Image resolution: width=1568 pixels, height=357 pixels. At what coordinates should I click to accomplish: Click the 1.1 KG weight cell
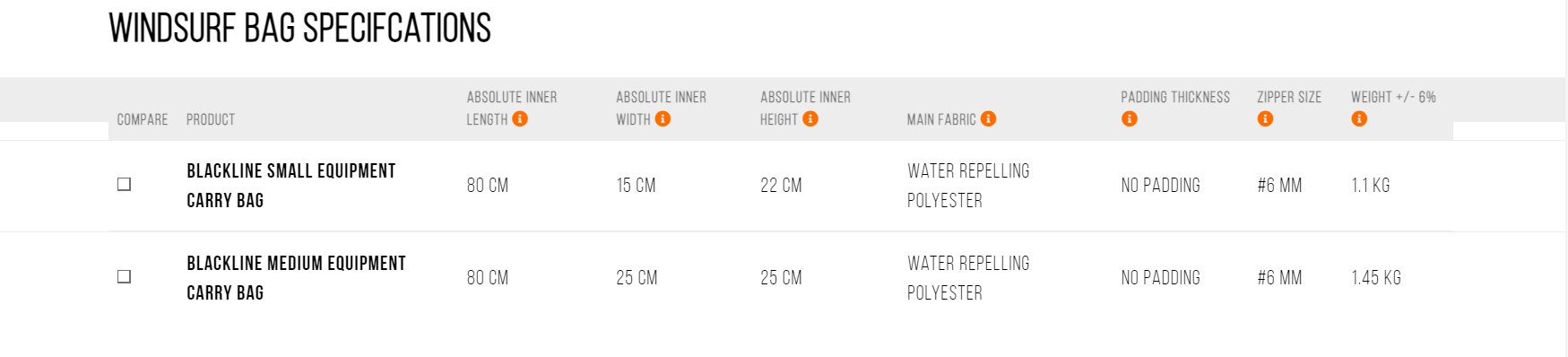1371,186
